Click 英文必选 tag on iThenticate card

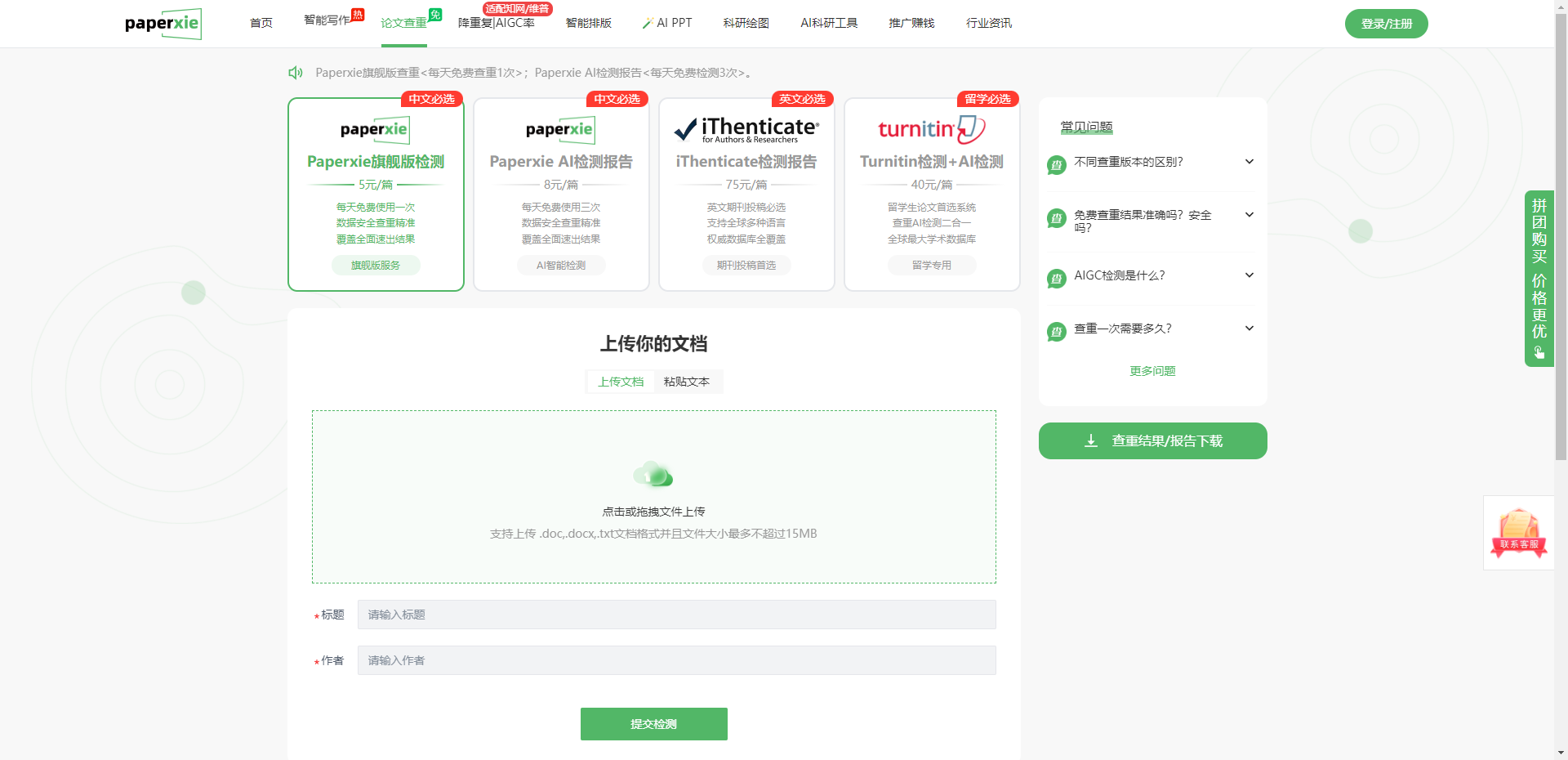coord(802,99)
